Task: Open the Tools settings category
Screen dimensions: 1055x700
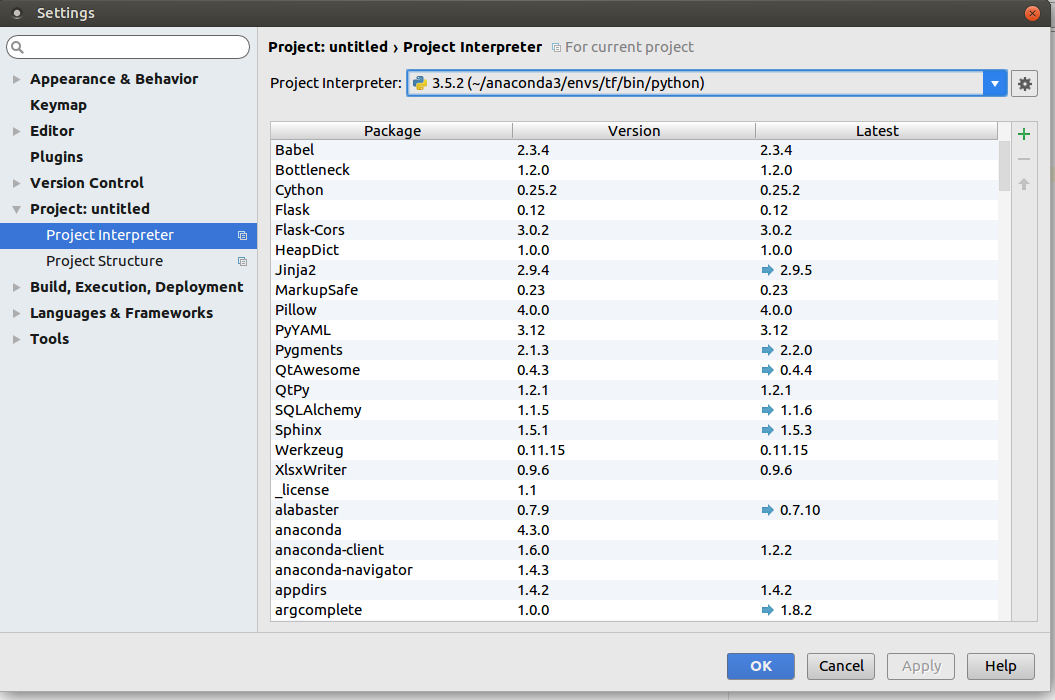Action: pos(50,339)
